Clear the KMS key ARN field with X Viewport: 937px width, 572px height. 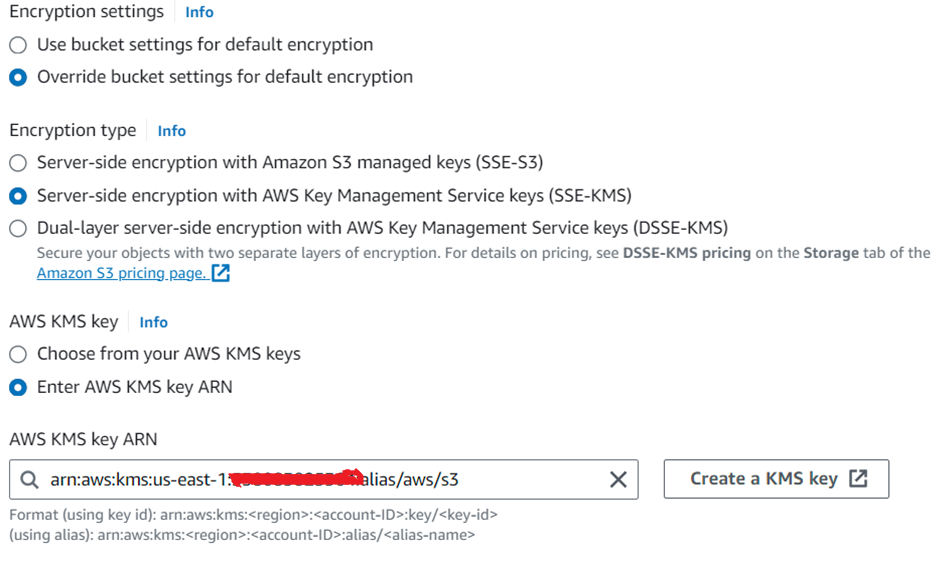[x=618, y=480]
